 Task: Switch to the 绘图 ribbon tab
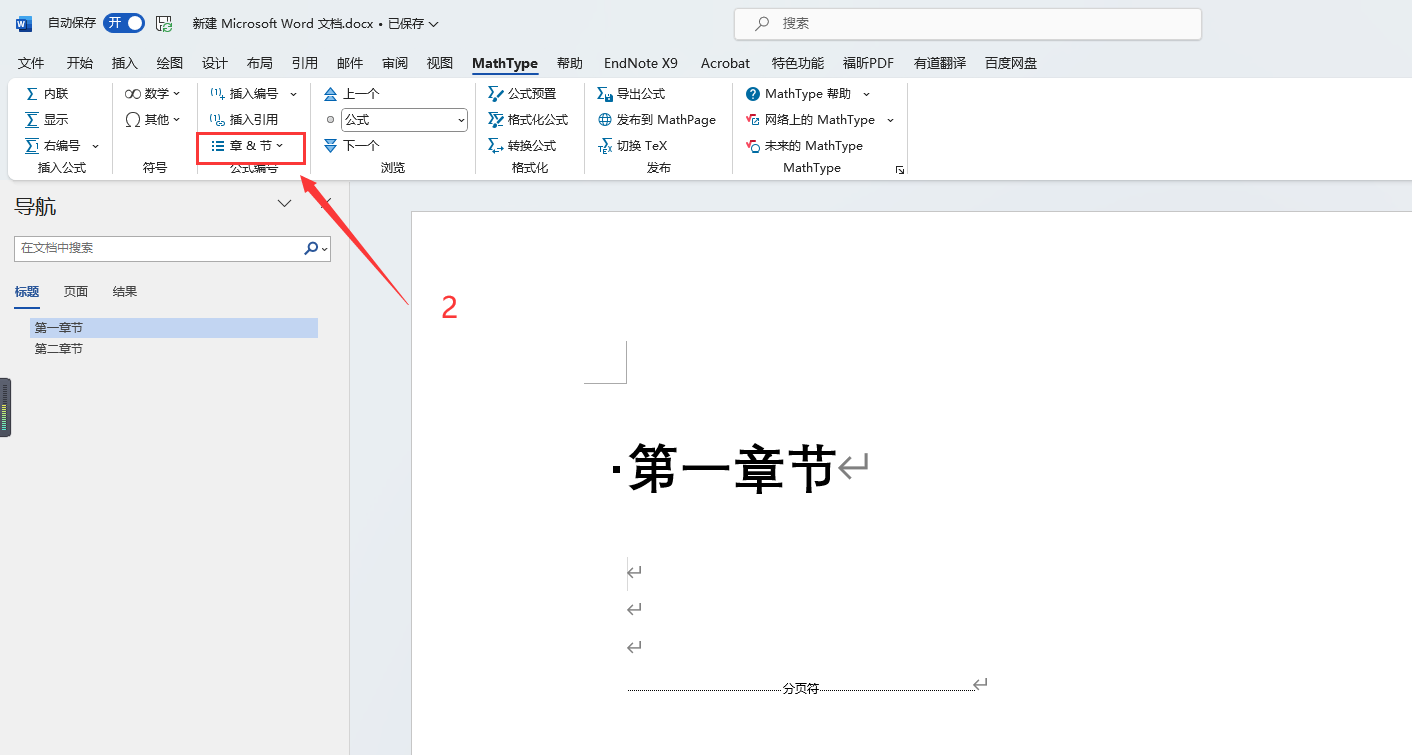(x=170, y=63)
